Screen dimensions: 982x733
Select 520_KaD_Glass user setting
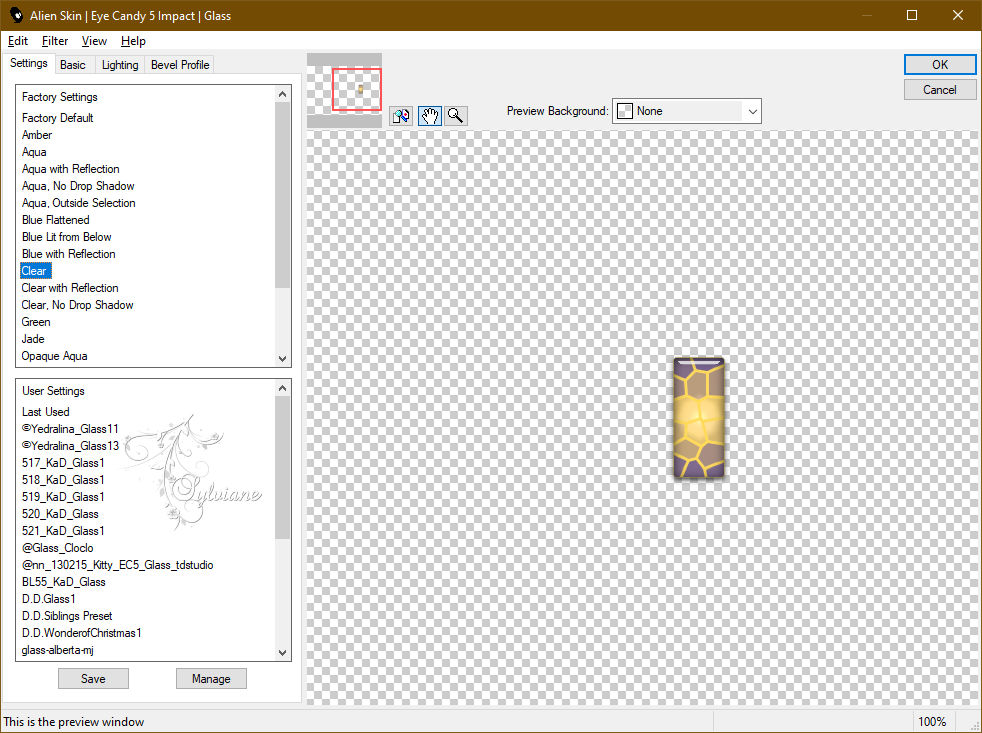click(60, 514)
